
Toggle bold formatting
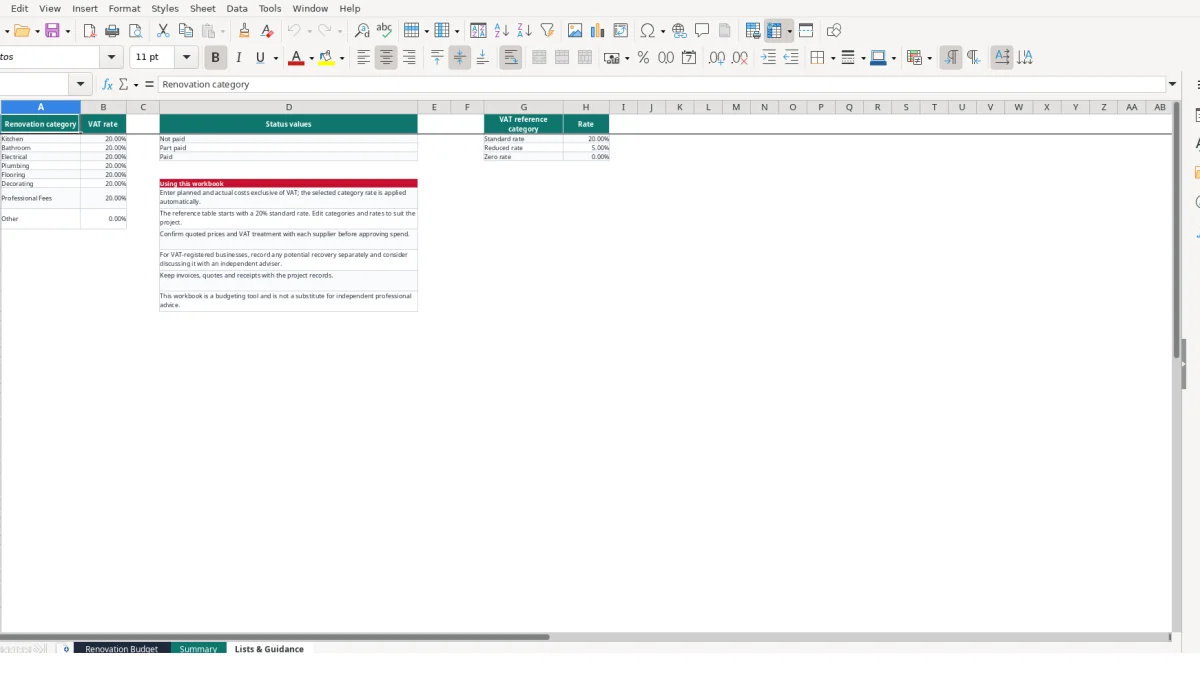coord(215,58)
